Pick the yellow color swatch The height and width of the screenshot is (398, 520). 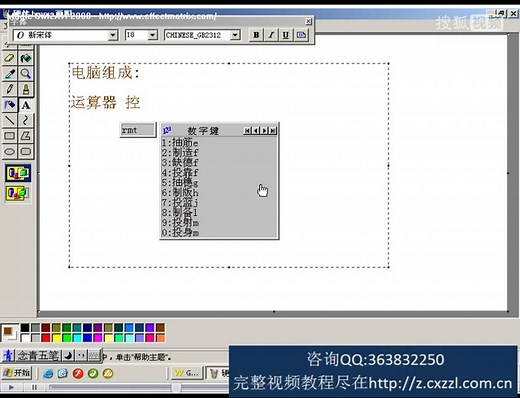coord(56,338)
